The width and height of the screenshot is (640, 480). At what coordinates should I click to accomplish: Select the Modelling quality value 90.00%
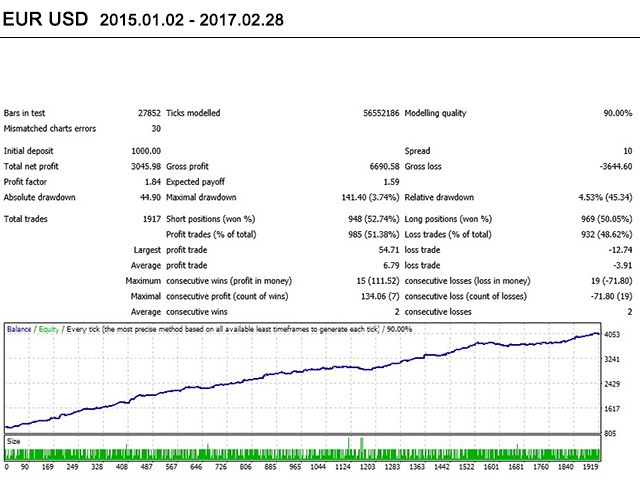[x=618, y=113]
